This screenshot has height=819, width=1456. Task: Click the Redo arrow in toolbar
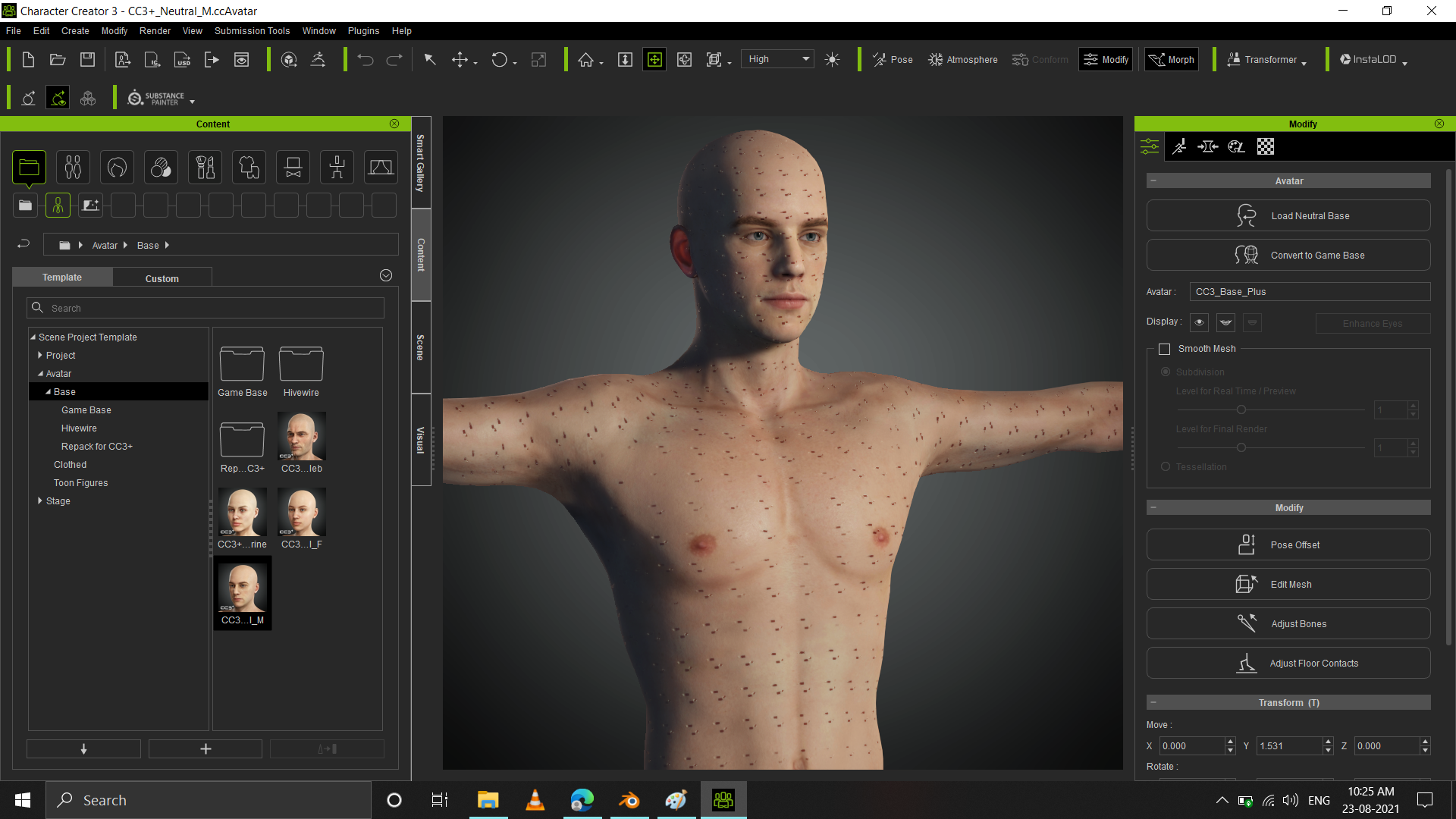click(394, 60)
